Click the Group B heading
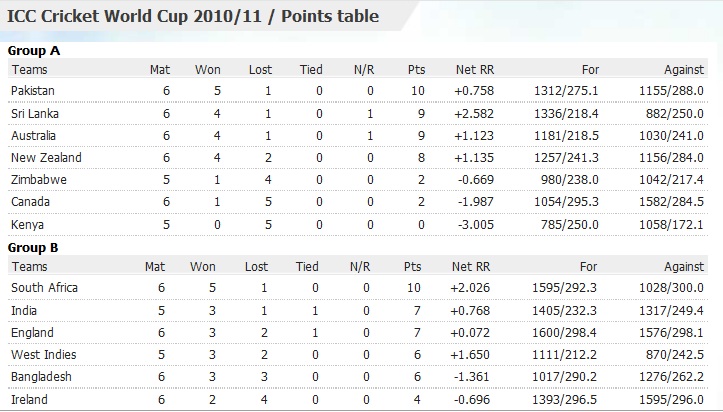Viewport: 723px width, 412px height. click(33, 246)
